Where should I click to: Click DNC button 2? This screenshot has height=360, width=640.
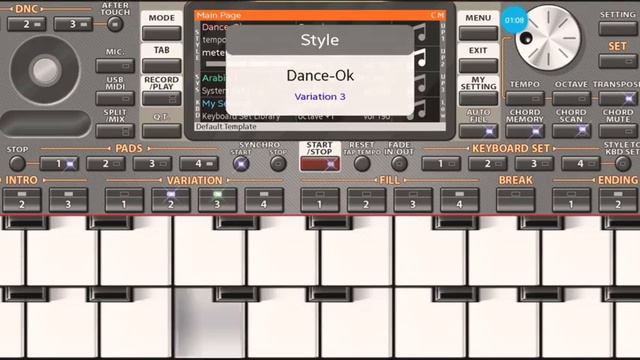coord(27,24)
